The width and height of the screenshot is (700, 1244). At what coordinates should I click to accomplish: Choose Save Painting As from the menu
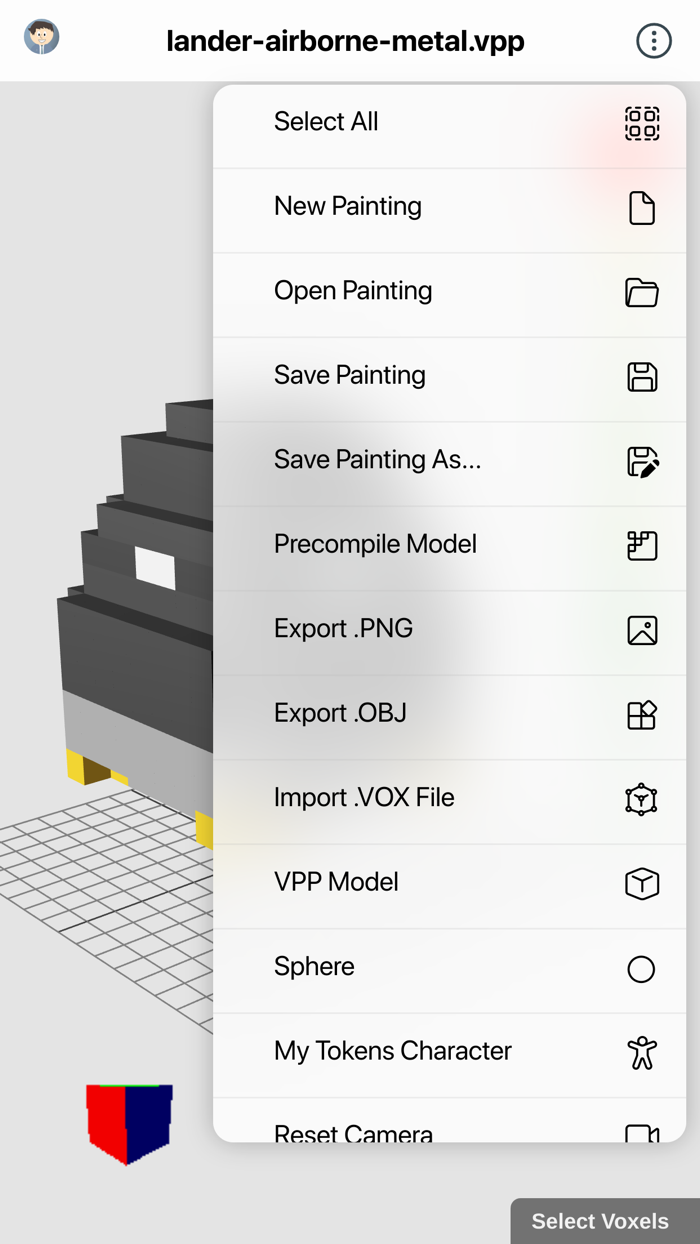(x=378, y=460)
